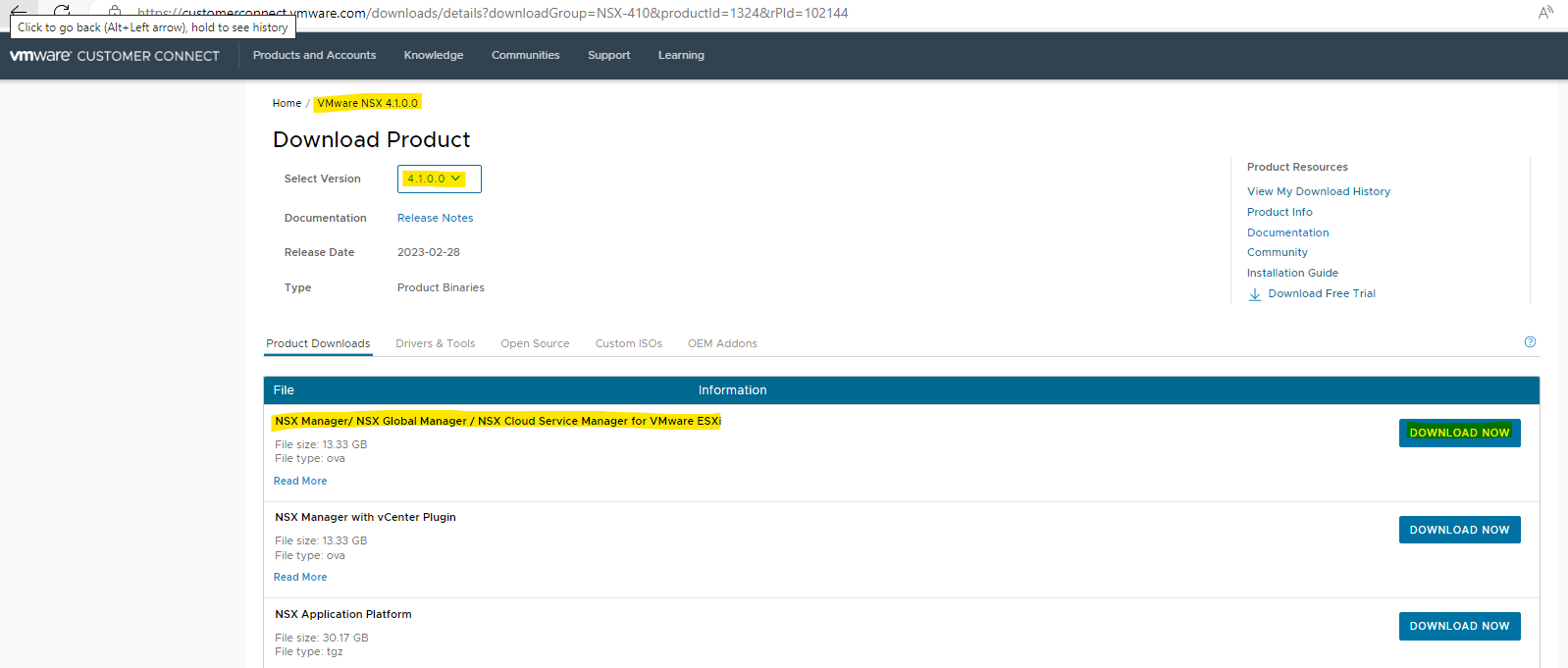Open View My Download History link
Viewport: 1568px width, 668px height.
[x=1319, y=192]
